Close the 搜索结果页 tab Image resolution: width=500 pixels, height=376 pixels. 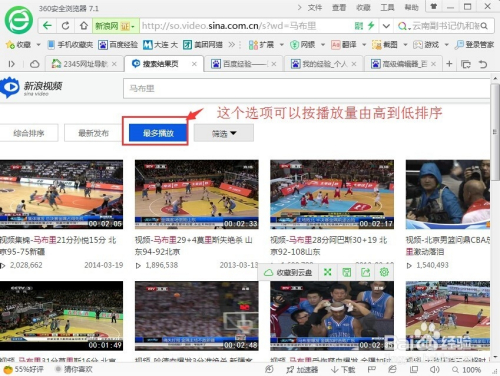[x=194, y=64]
